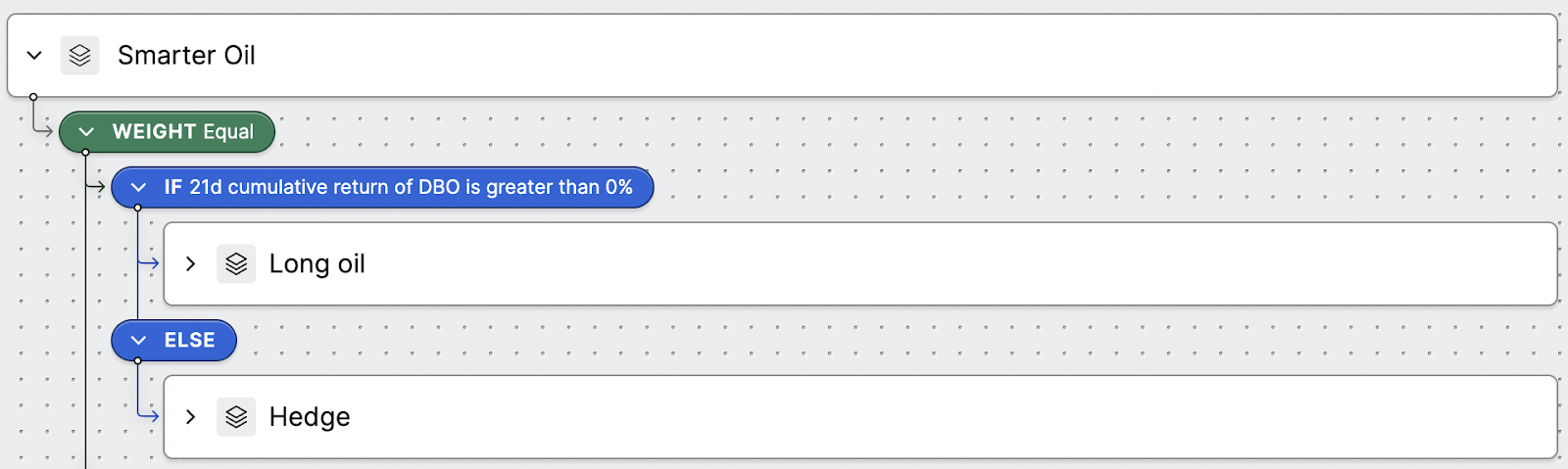Screen dimensions: 1568x469
Task: Click the connector node below Smarter Oil card
Action: point(33,97)
